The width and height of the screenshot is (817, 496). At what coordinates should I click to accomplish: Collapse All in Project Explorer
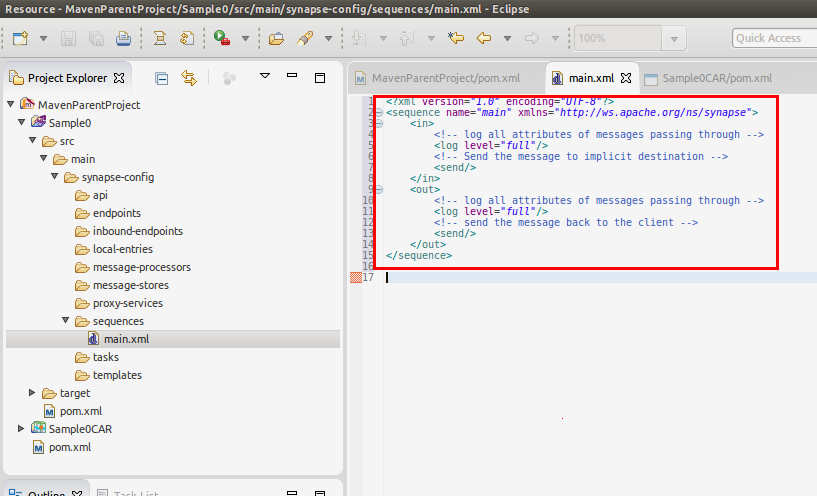tap(161, 78)
